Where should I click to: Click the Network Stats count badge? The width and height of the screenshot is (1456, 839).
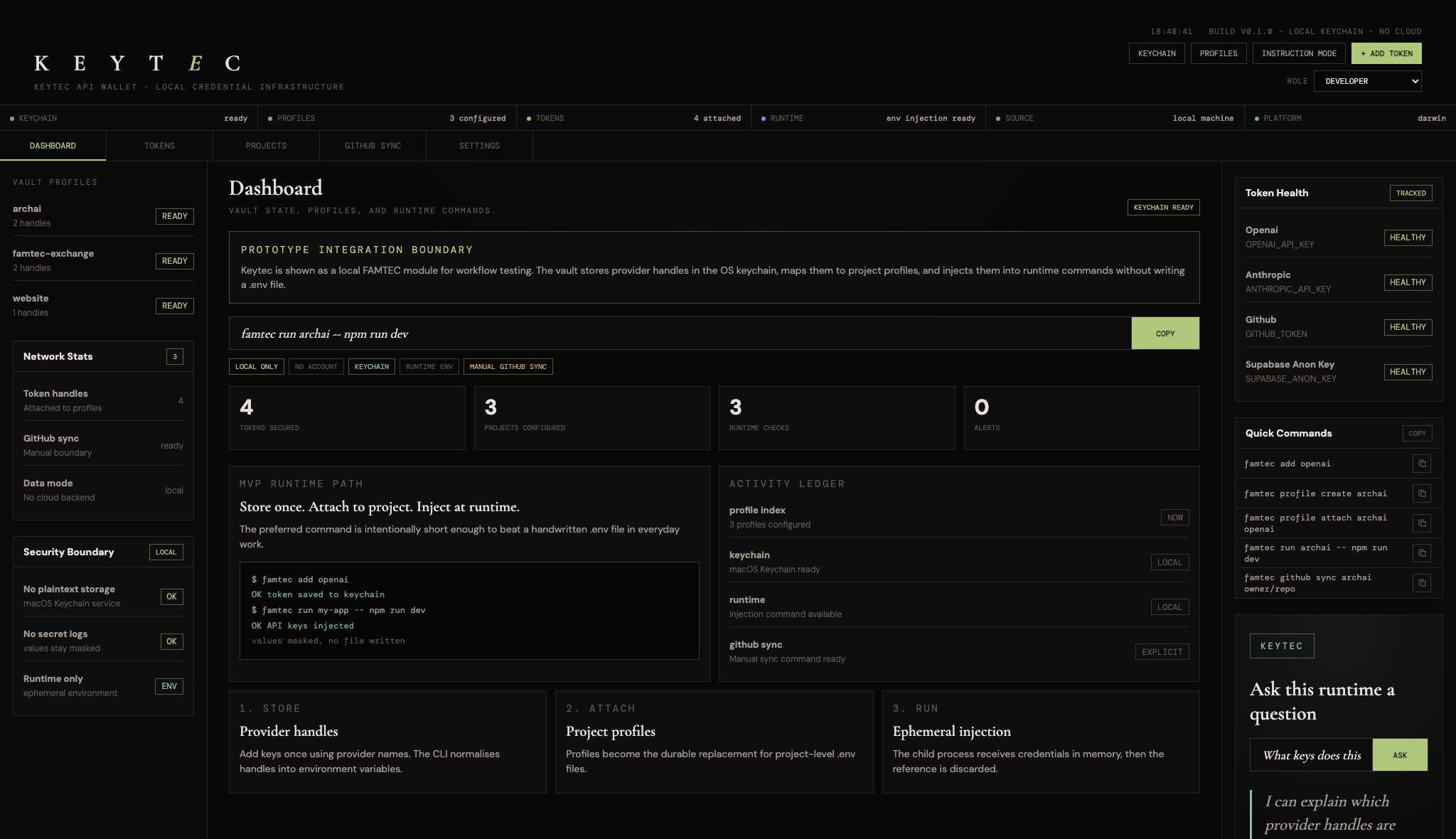tap(174, 356)
